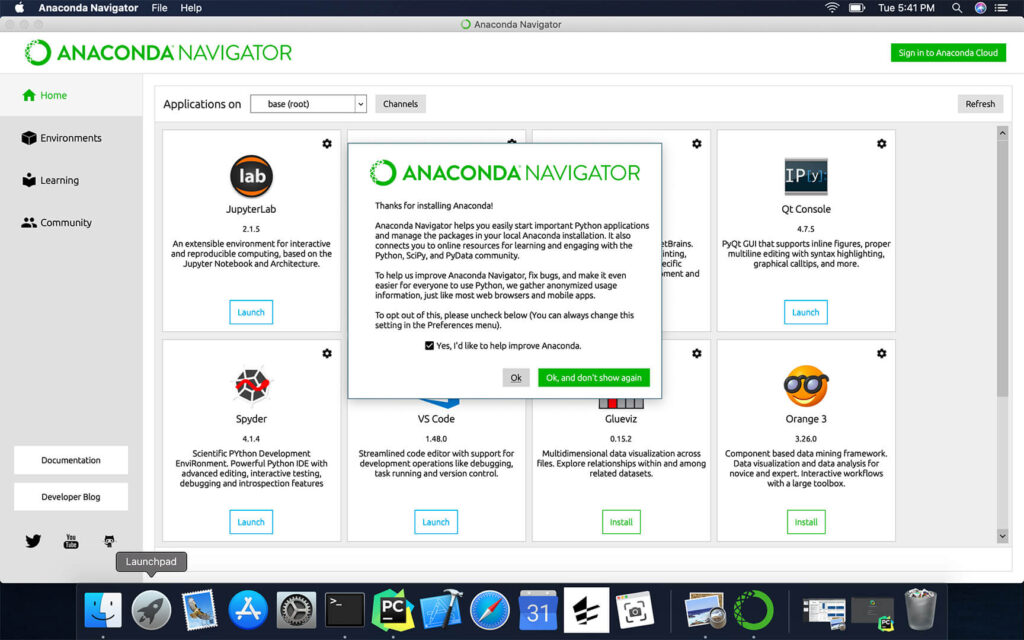Open Spyder card settings gear
This screenshot has width=1024, height=640.
point(327,353)
